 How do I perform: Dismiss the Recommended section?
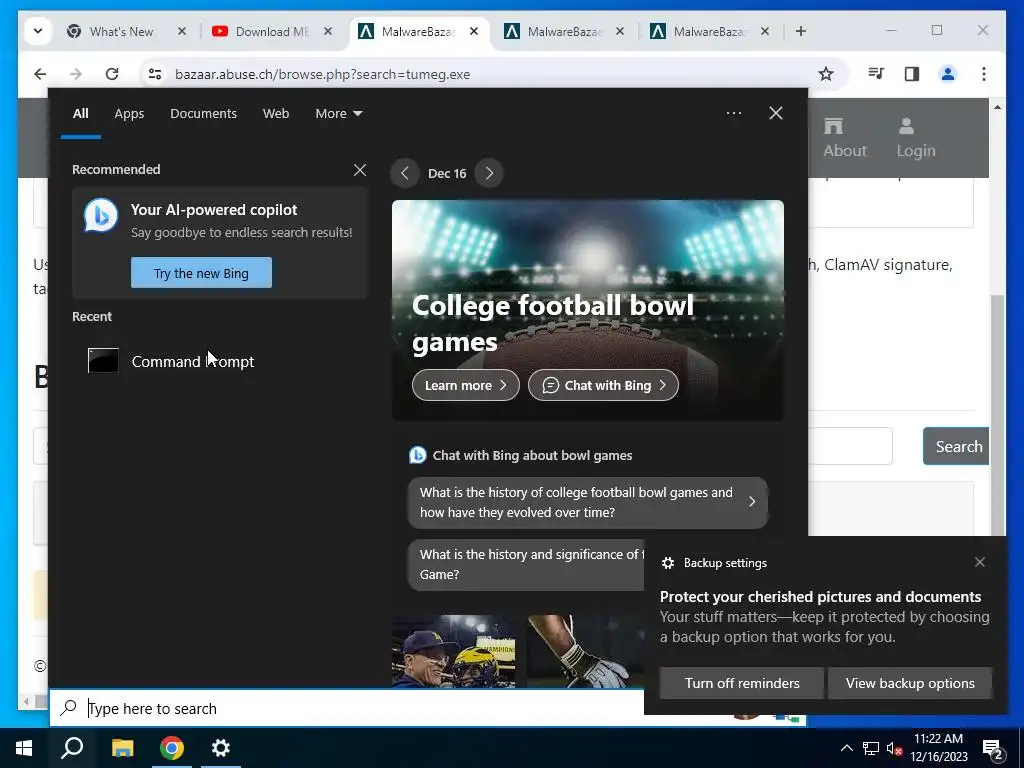(360, 170)
